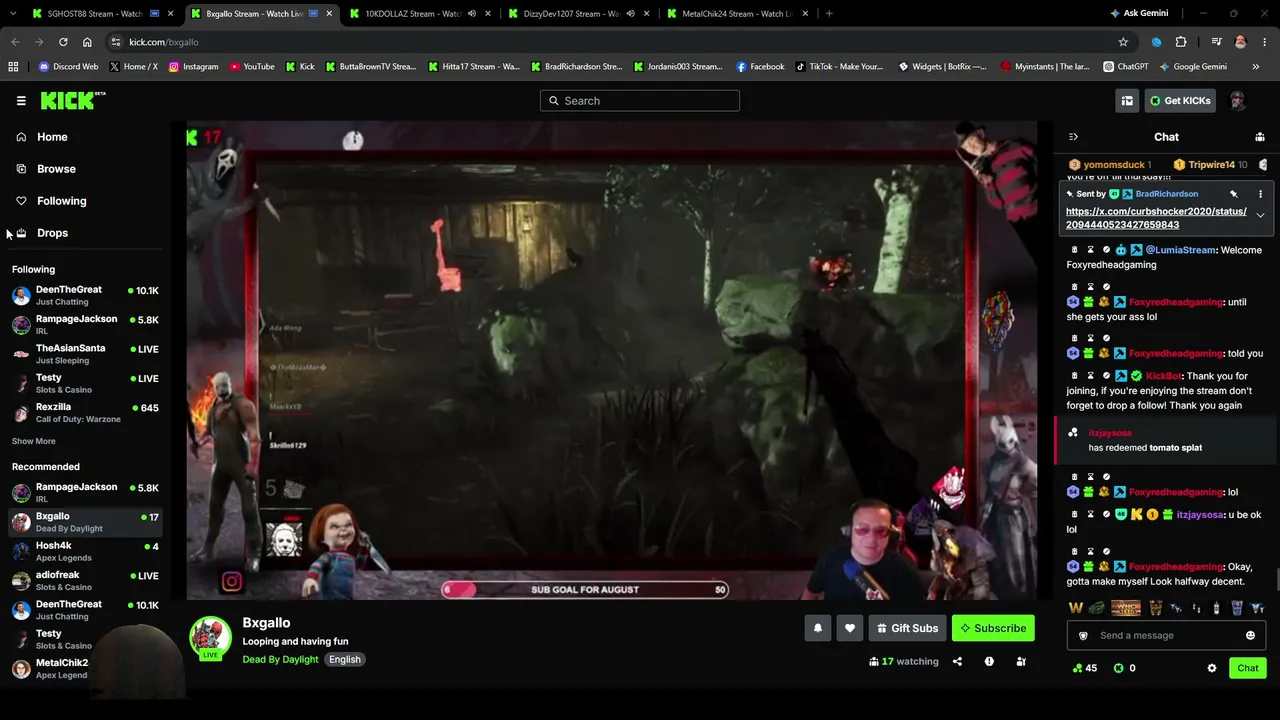Click the Bxgallo channel avatar with LIVE badge
This screenshot has width=1280, height=720.
(x=210, y=638)
